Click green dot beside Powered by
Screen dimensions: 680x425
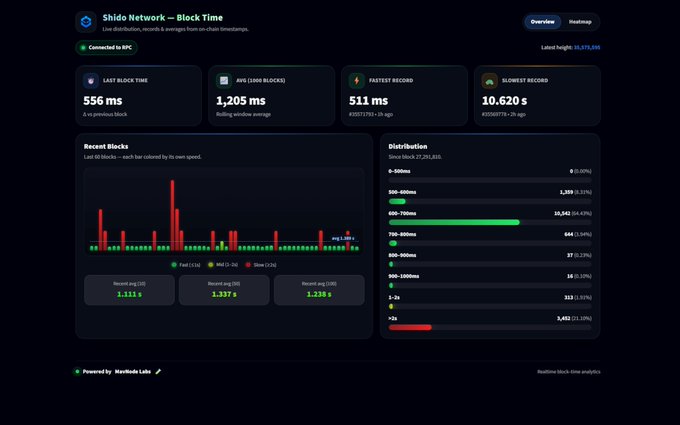pyautogui.click(x=77, y=372)
